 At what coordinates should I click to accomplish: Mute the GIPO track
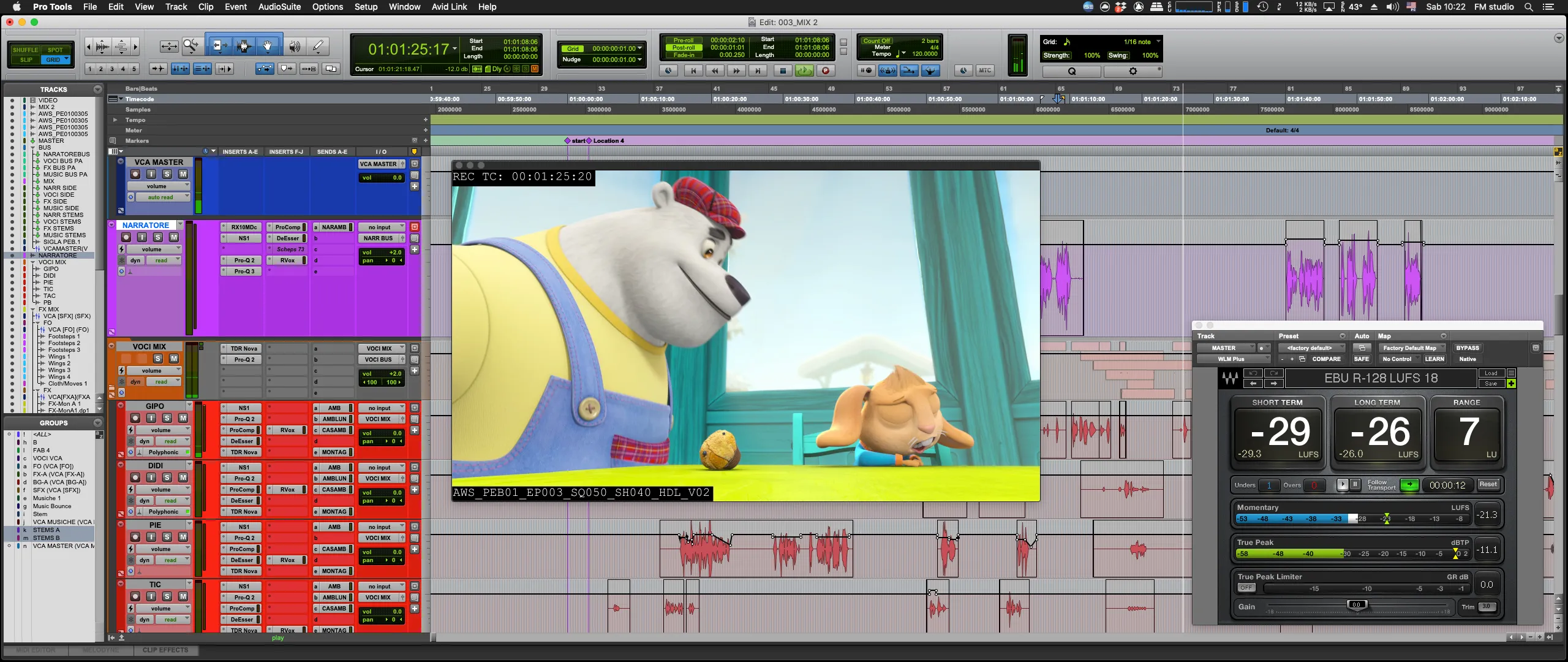click(183, 418)
